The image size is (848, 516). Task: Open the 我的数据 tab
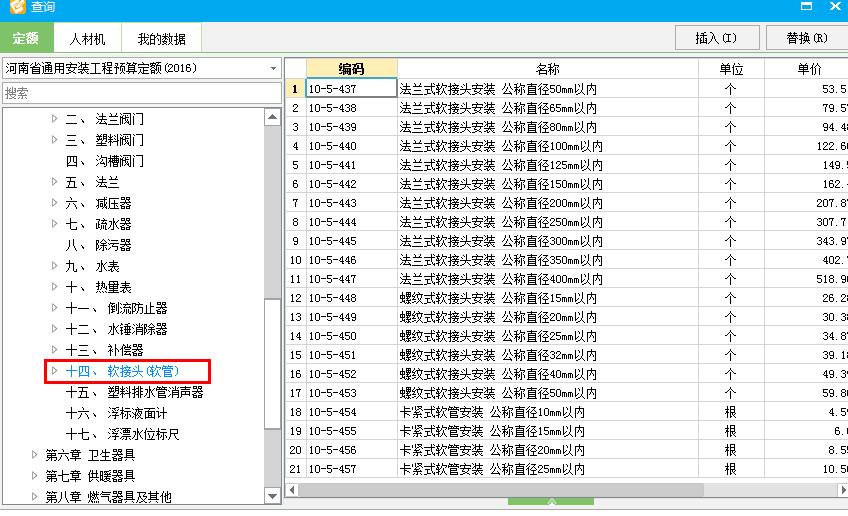click(x=161, y=38)
